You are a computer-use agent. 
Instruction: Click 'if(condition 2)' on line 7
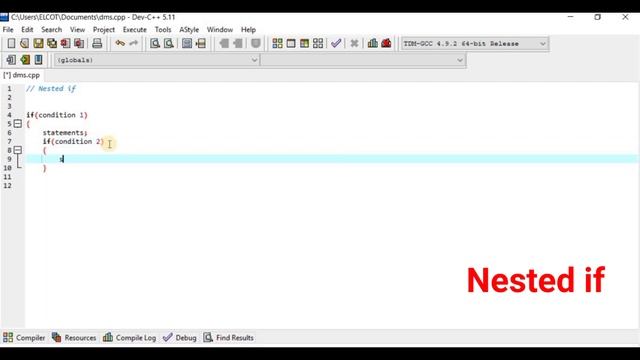[73, 142]
